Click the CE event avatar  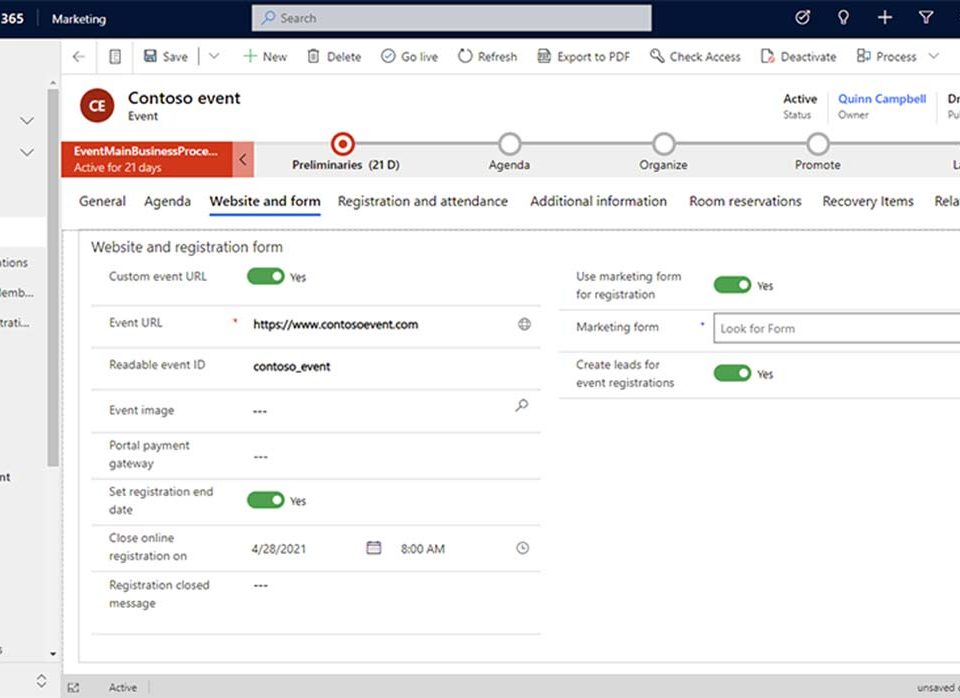click(97, 105)
